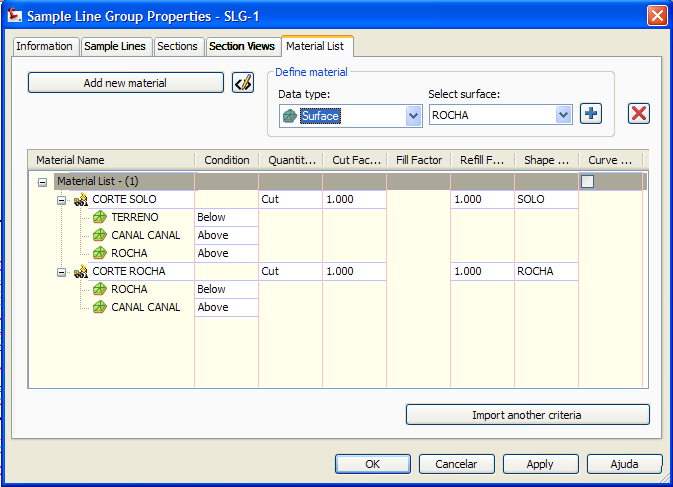Click the application icon in the title bar

tap(15, 15)
